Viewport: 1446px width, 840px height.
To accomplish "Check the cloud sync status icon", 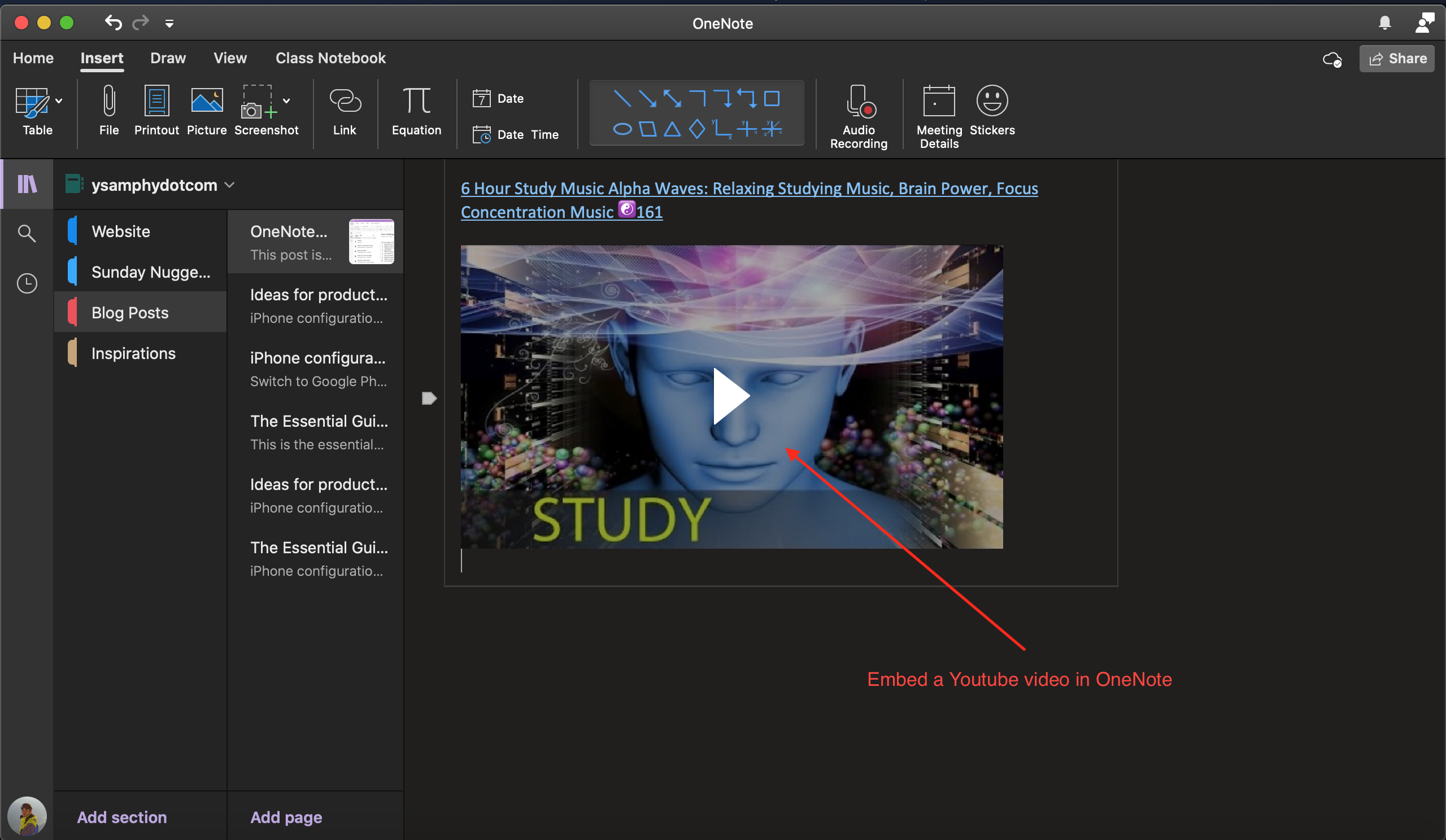I will (1332, 59).
